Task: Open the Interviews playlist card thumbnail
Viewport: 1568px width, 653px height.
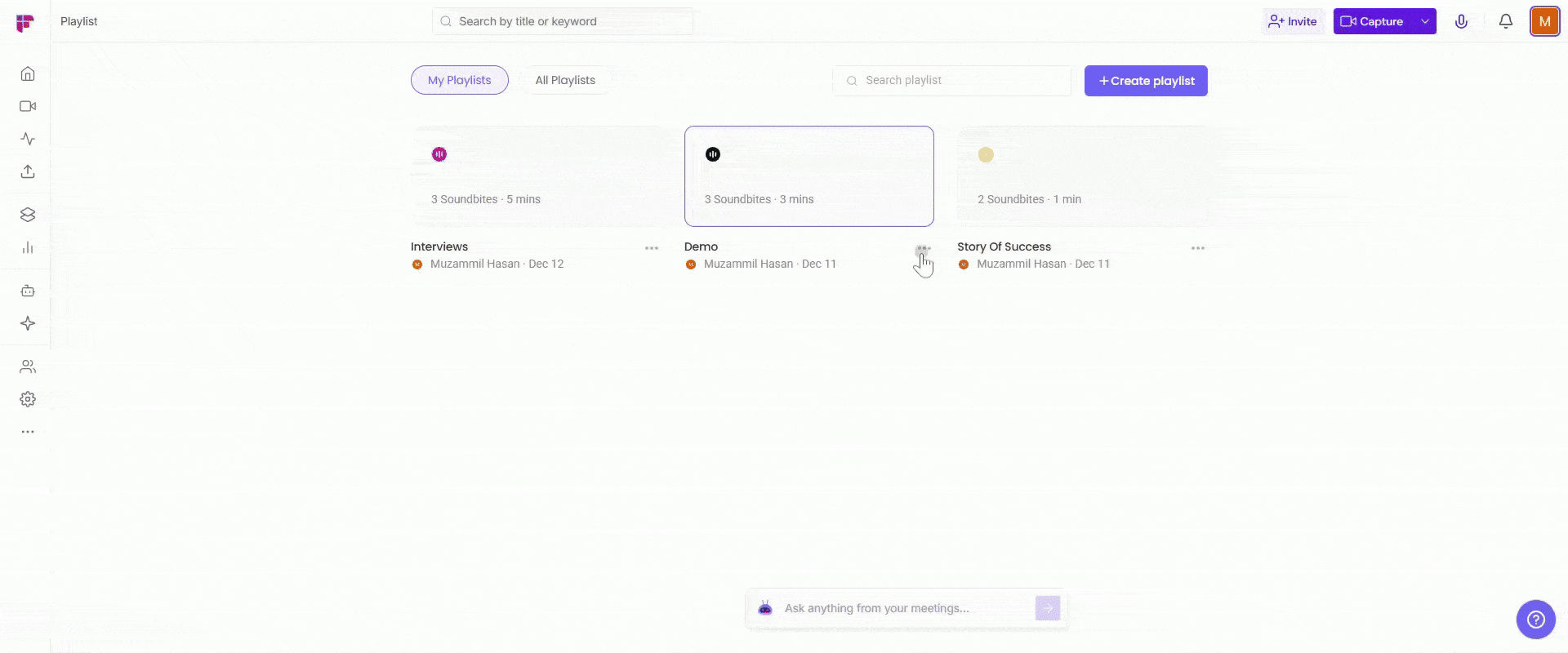Action: click(536, 176)
